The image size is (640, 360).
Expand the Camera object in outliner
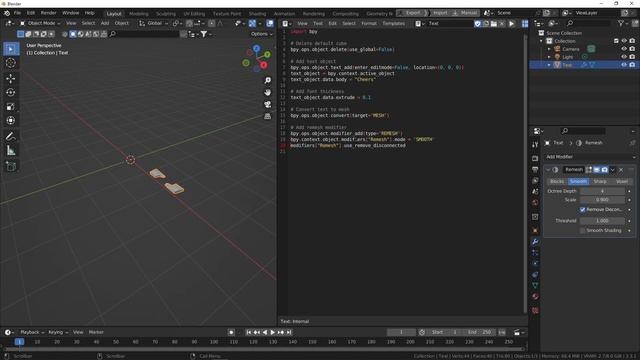point(549,49)
